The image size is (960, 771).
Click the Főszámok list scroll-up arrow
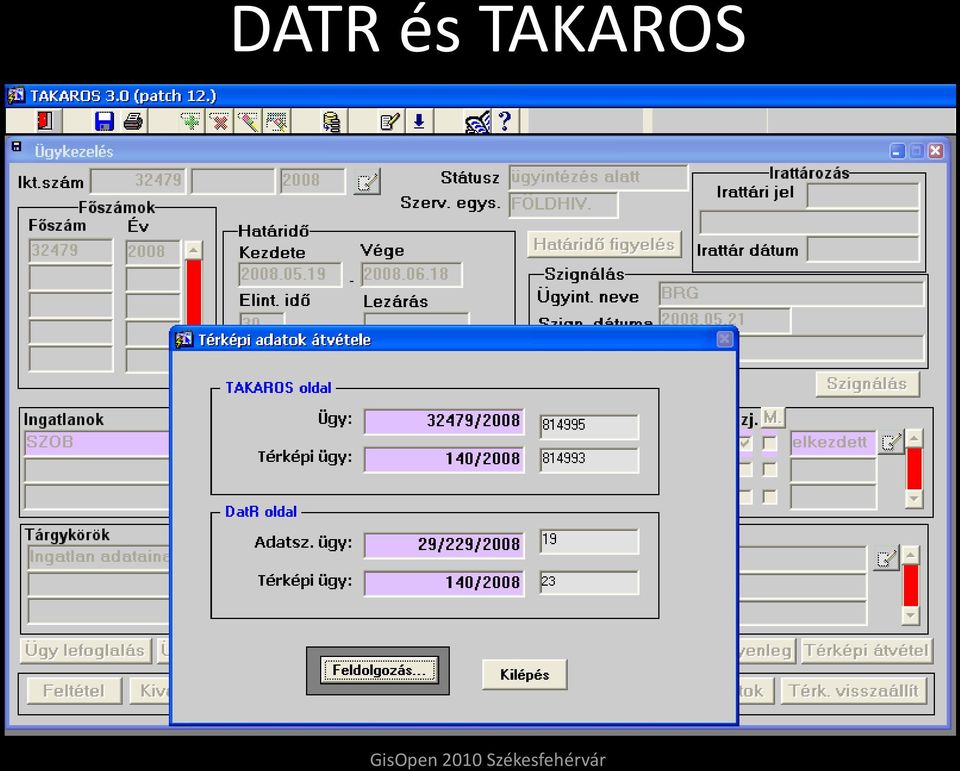click(193, 250)
